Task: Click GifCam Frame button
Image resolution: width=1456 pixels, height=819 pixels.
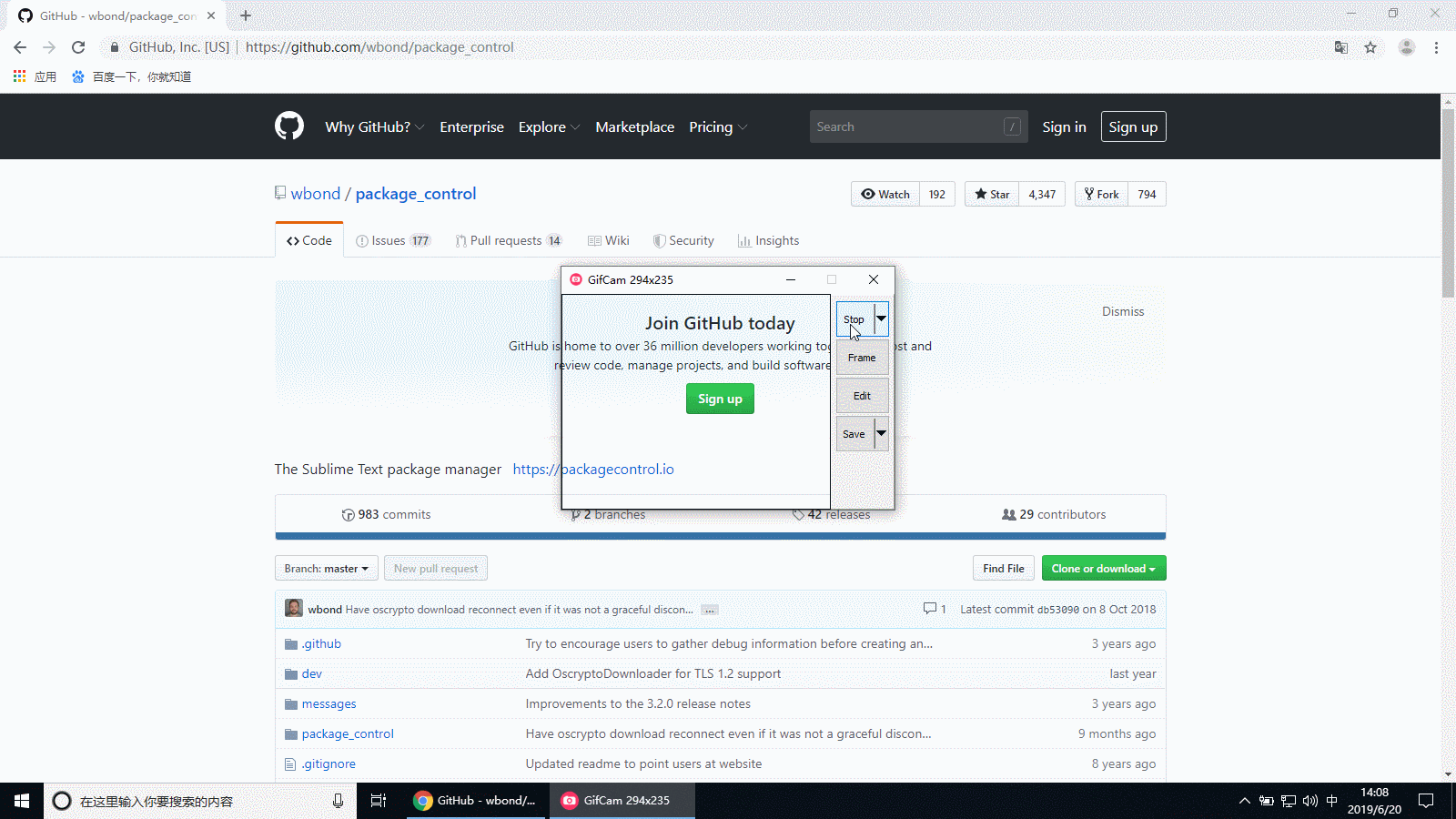Action: pos(862,358)
